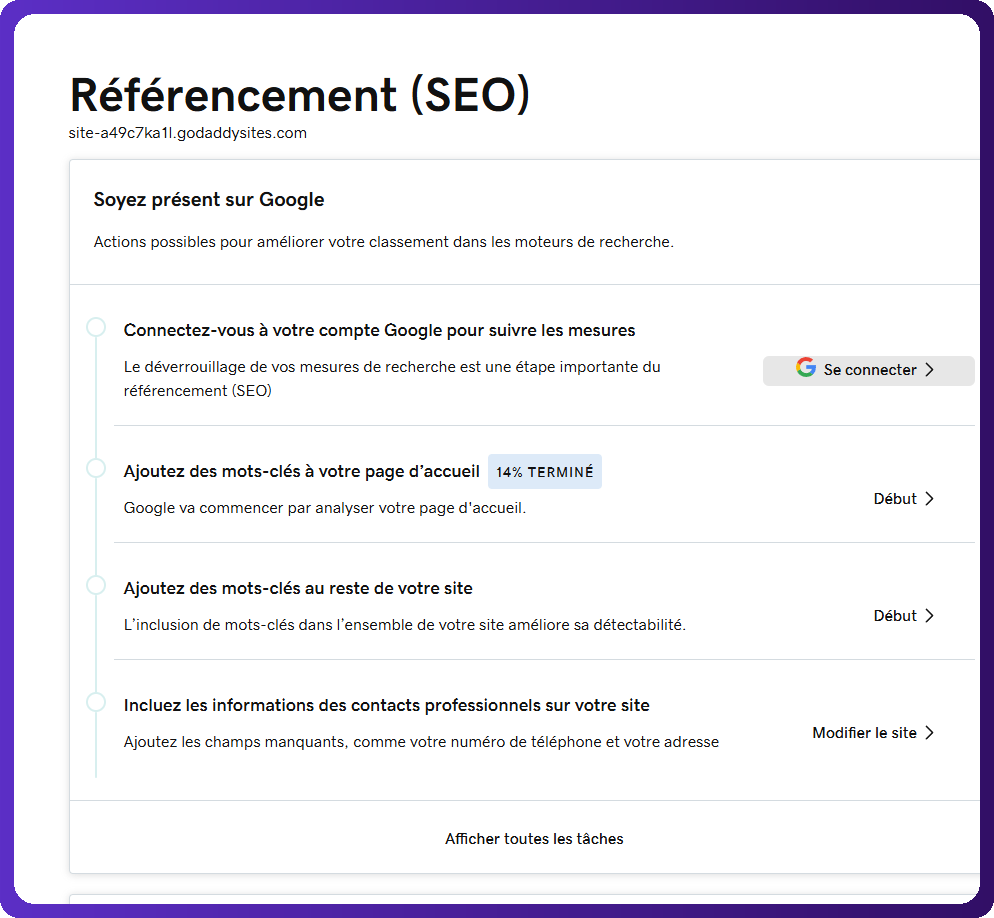994x918 pixels.
Task: Click chevron arrow next to Se connecter
Action: pyautogui.click(x=929, y=370)
